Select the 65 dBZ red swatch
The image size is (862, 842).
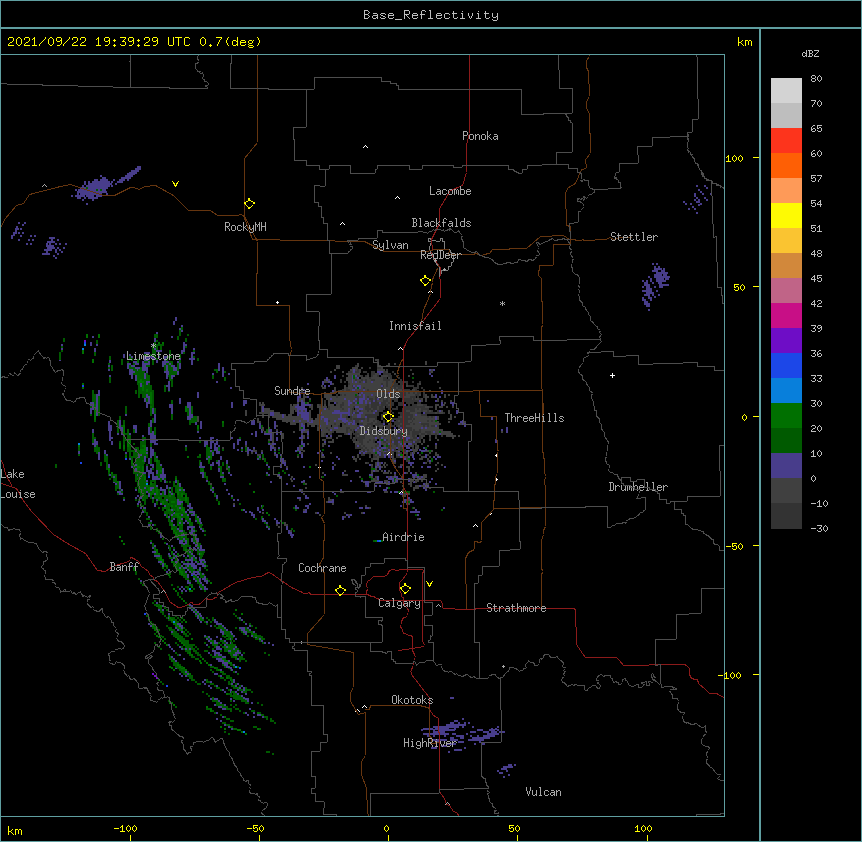(786, 140)
